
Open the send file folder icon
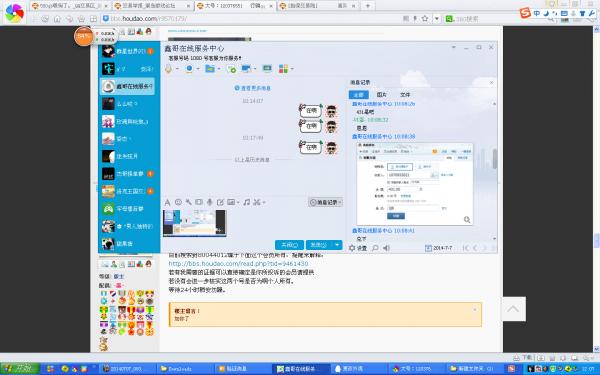(x=210, y=69)
